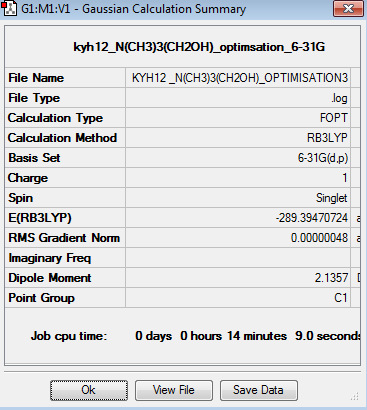The width and height of the screenshot is (367, 410).
Task: Click the empty Imaginary Freq value cell
Action: tap(238, 258)
